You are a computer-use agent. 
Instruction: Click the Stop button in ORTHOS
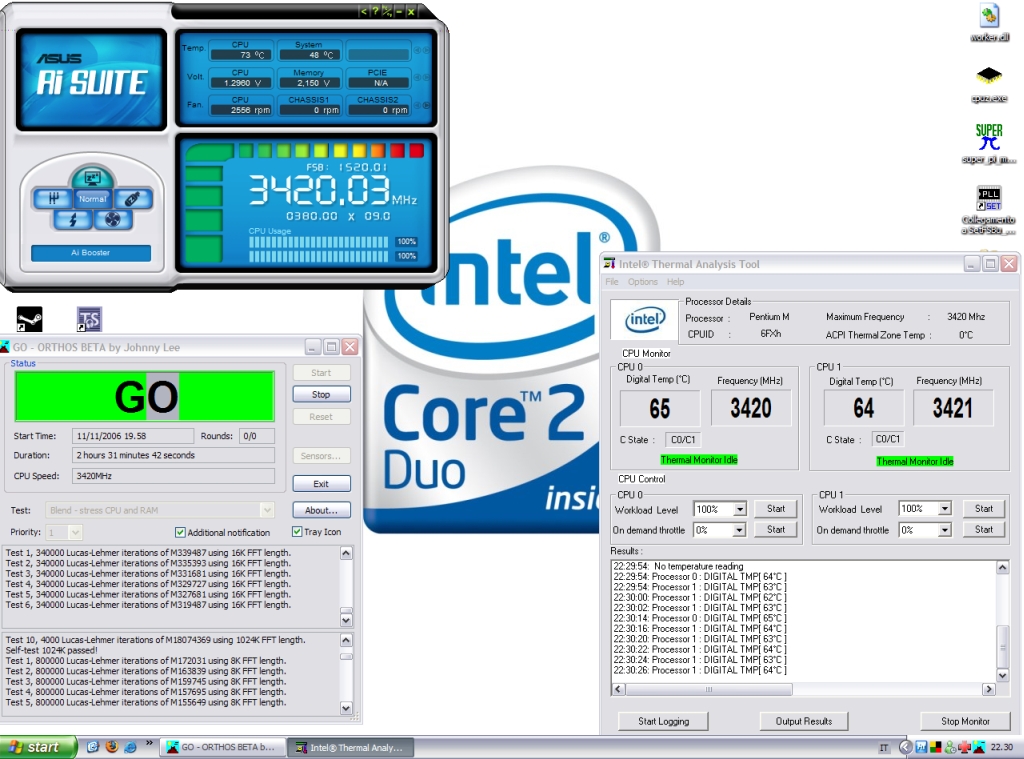321,395
